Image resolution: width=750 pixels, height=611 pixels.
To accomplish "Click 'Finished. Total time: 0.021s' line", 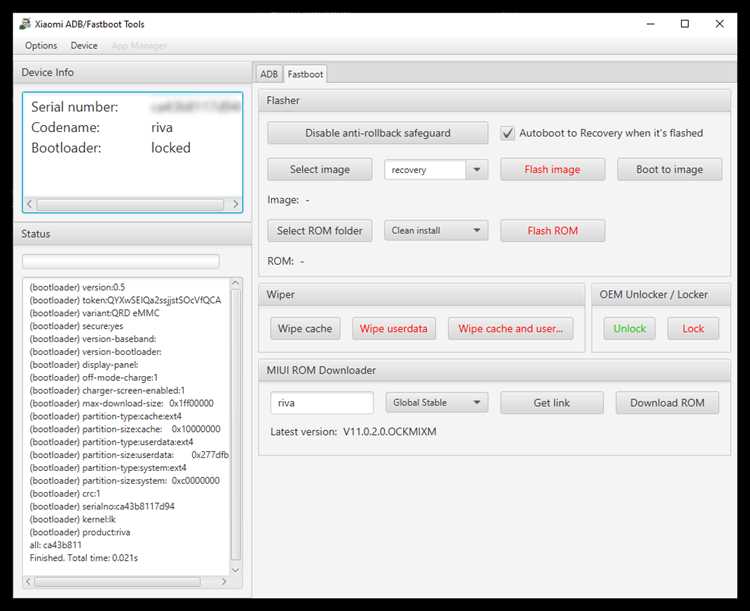I will [84, 558].
